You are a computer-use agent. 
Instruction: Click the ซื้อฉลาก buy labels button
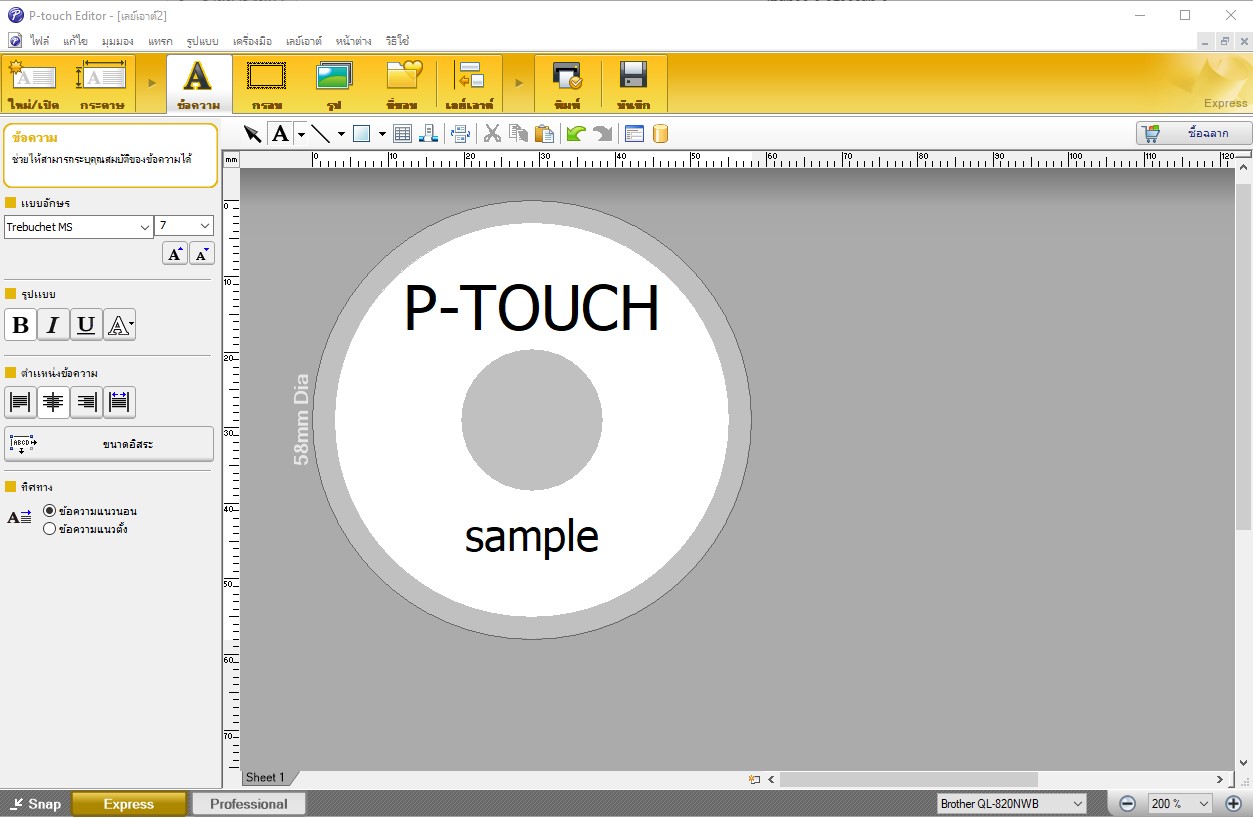1194,133
